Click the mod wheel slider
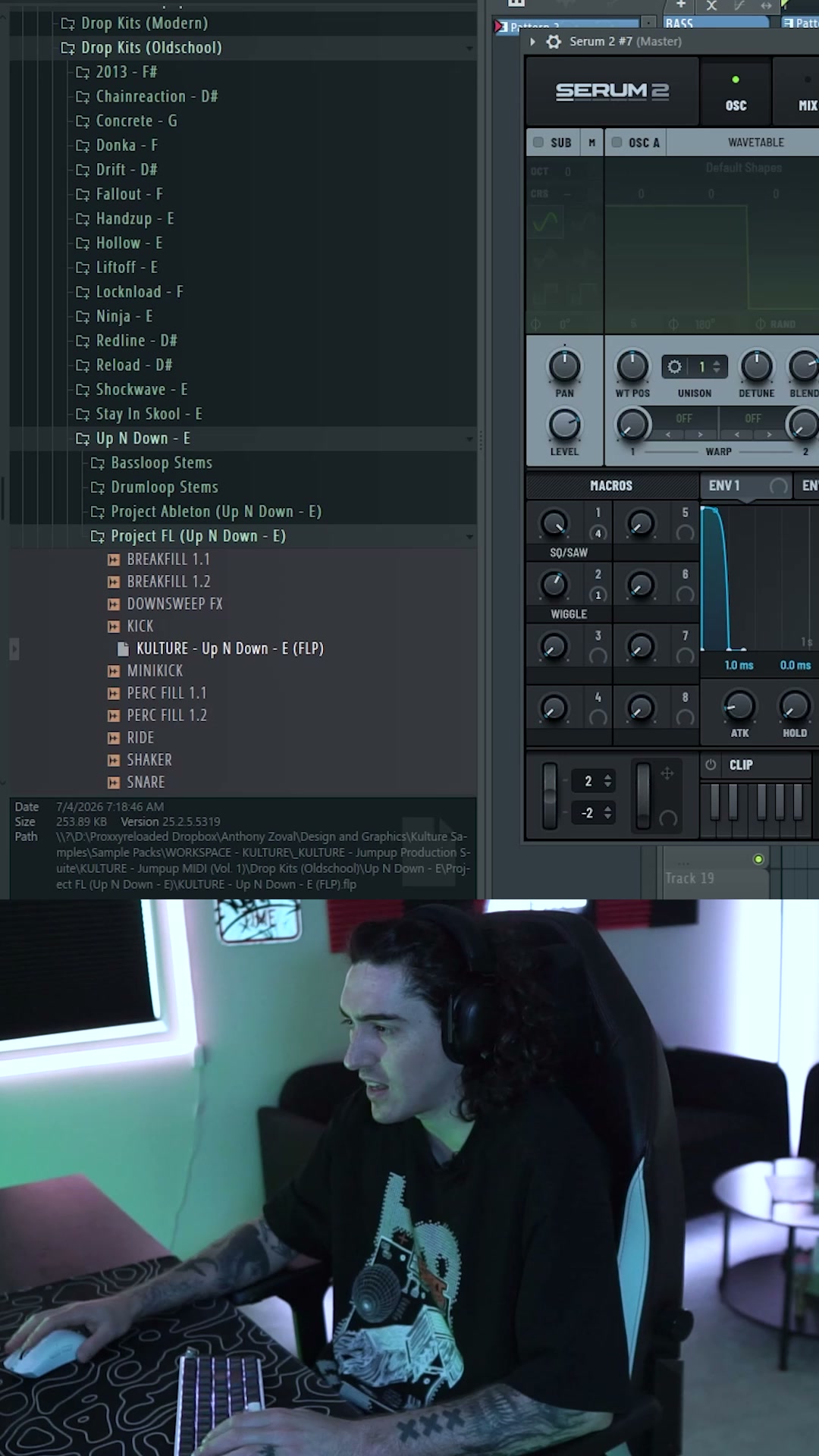The width and height of the screenshot is (819, 1456). 643,796
